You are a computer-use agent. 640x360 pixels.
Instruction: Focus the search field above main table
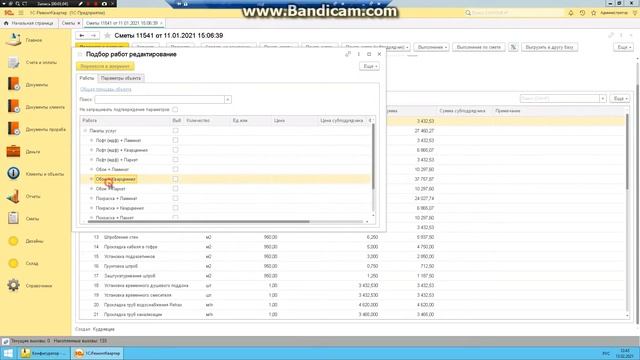click(560, 98)
